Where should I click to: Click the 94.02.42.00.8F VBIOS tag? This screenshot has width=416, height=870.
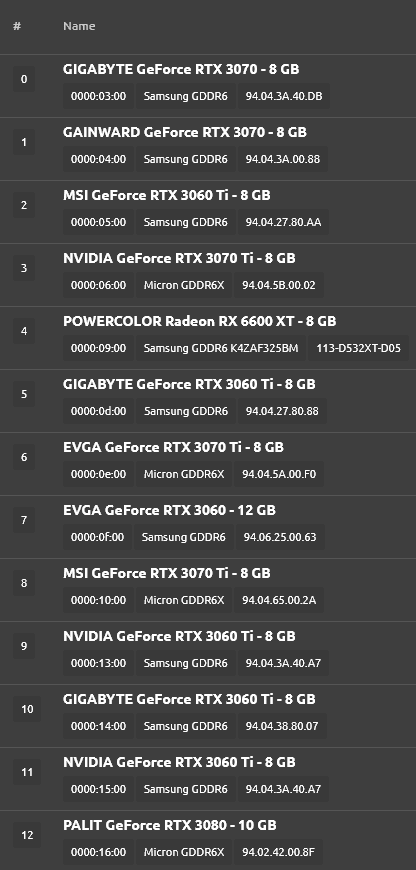coord(278,852)
